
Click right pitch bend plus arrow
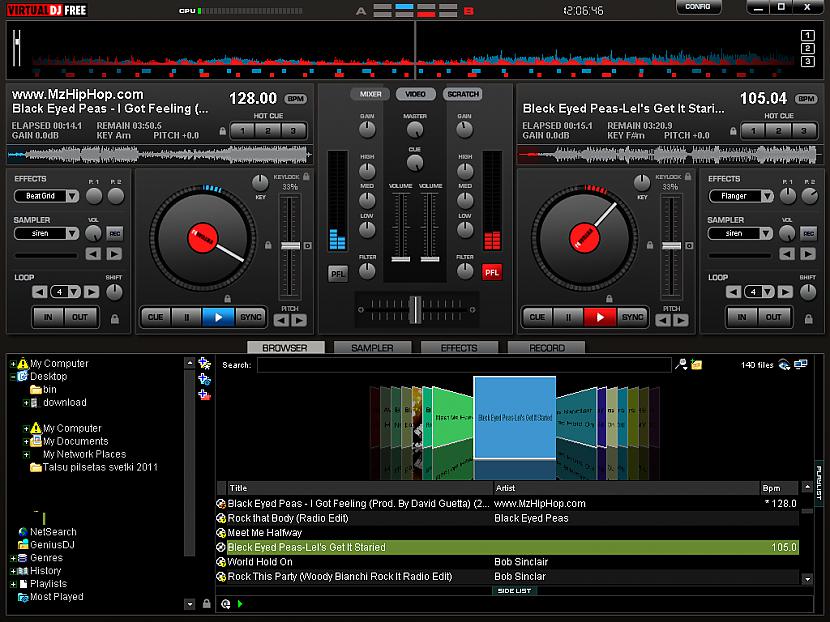[681, 320]
